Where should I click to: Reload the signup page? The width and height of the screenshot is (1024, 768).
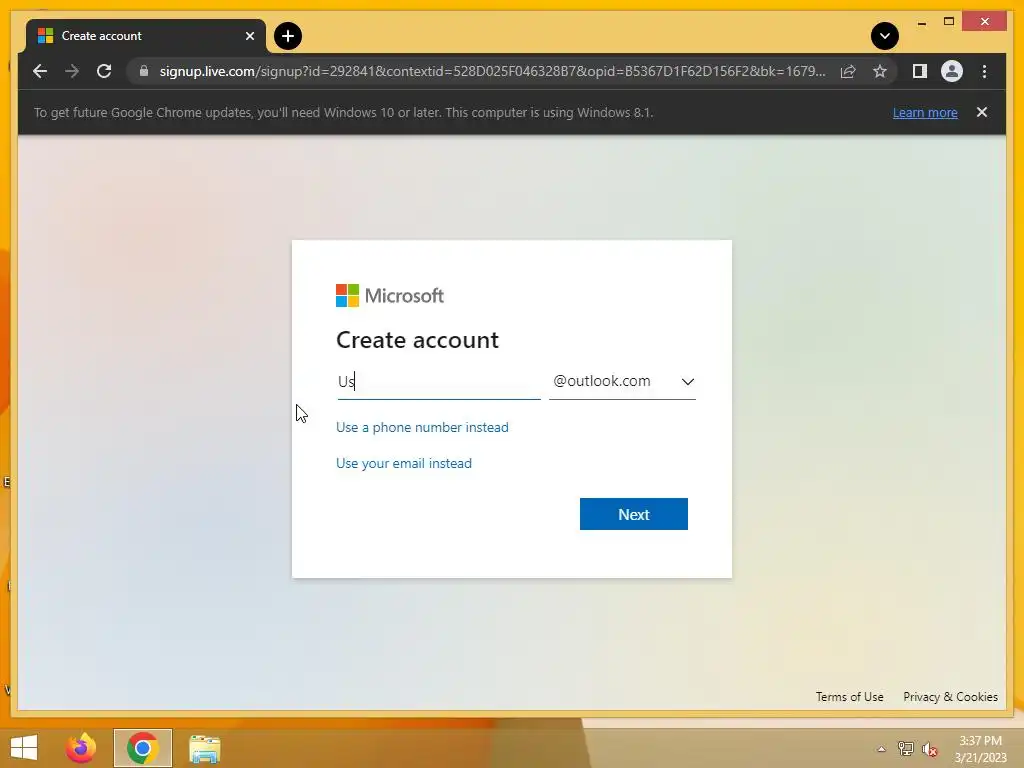click(x=104, y=71)
